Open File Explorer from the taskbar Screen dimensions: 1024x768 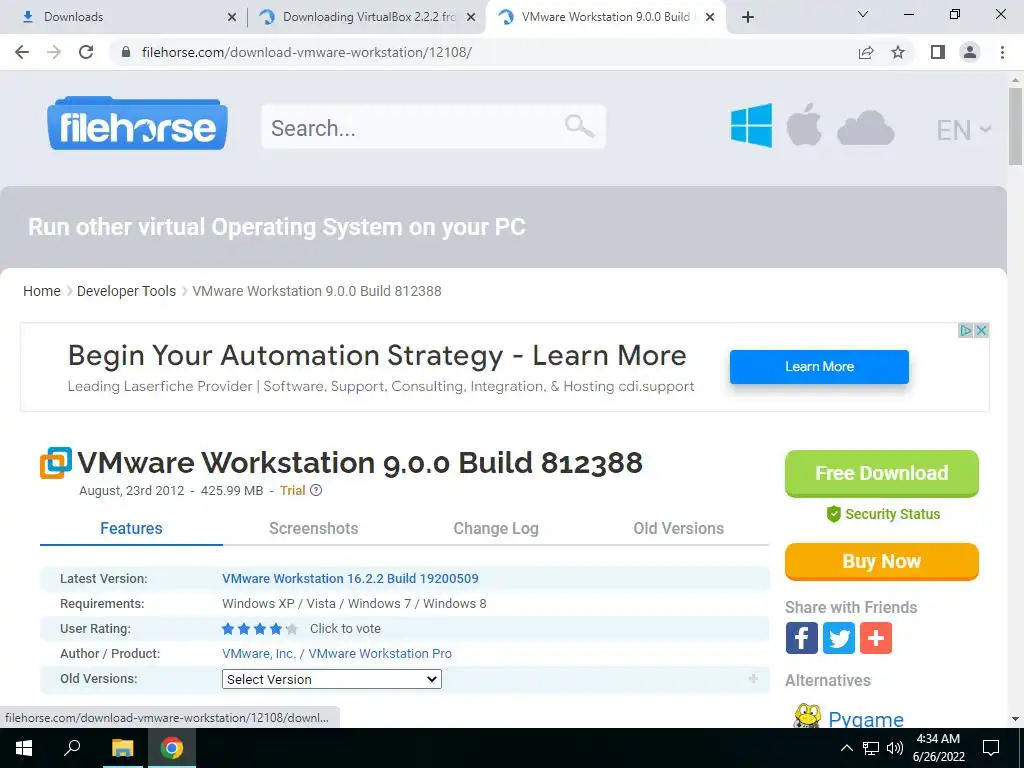click(122, 748)
